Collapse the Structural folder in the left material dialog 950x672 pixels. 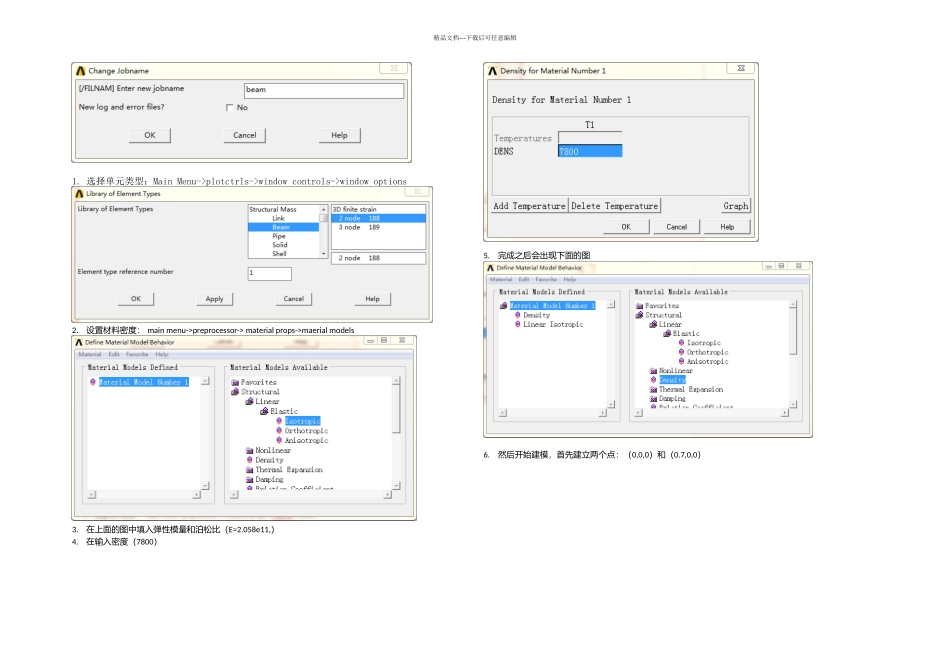point(235,392)
